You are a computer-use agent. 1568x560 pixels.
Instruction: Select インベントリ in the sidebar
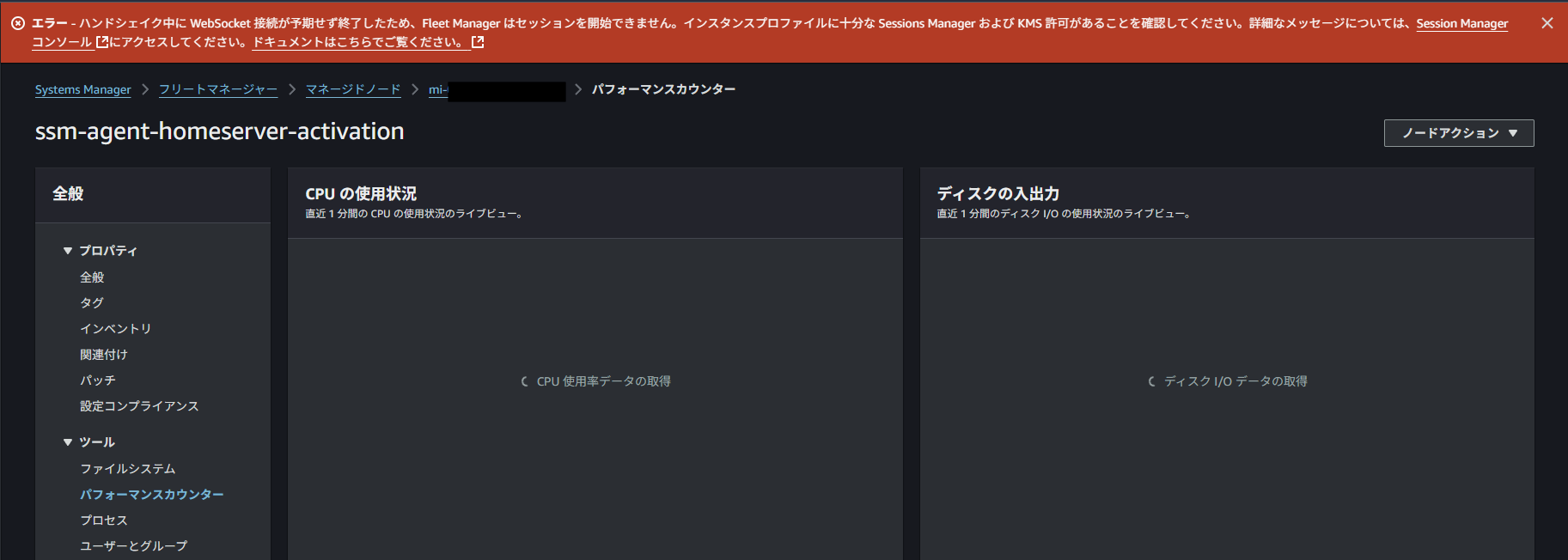(115, 328)
